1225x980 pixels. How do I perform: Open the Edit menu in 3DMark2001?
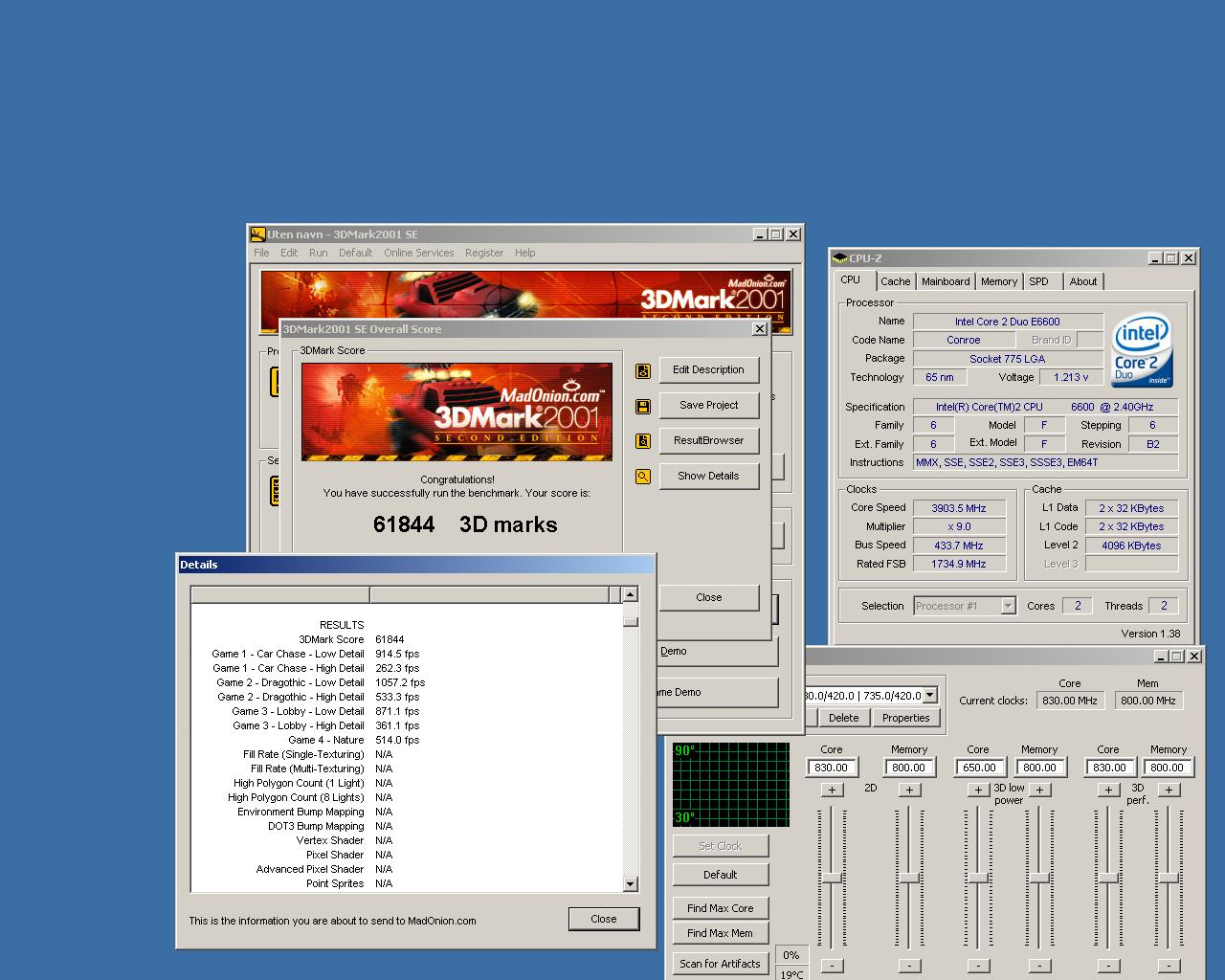tap(289, 253)
